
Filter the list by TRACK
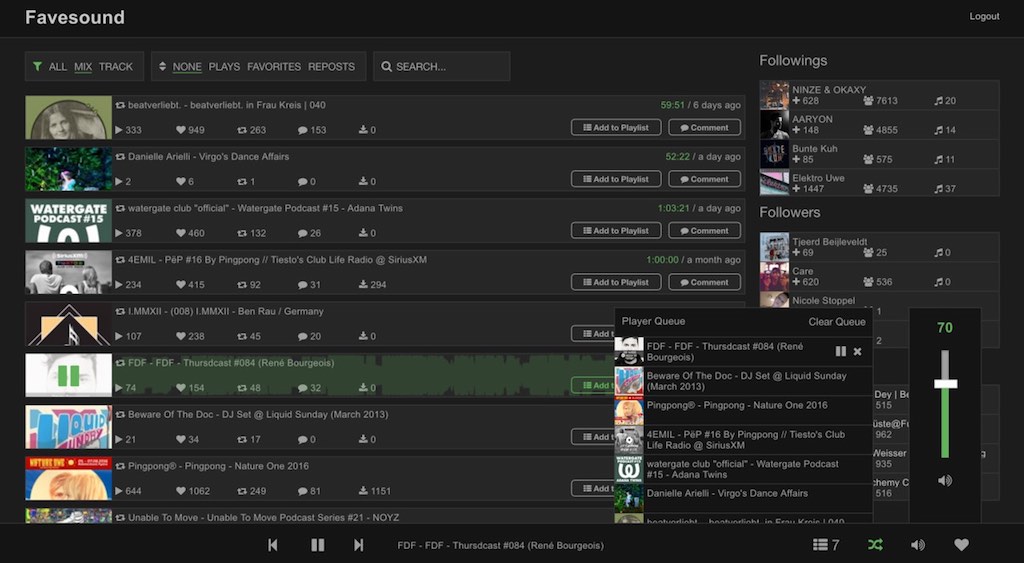click(116, 67)
